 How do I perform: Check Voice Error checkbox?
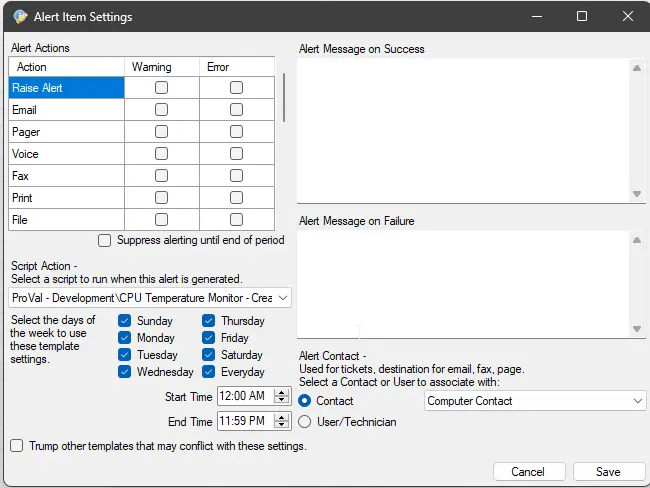click(x=236, y=153)
